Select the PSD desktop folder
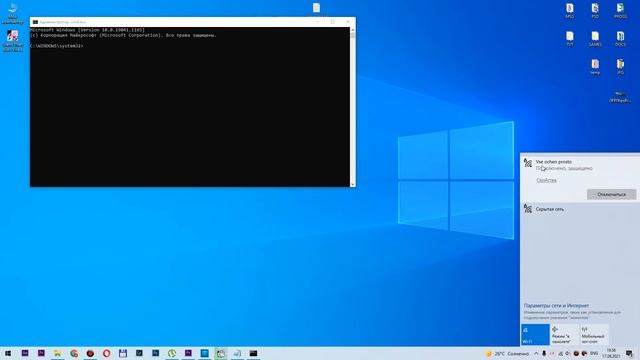Image resolution: width=640 pixels, height=360 pixels. pos(595,11)
